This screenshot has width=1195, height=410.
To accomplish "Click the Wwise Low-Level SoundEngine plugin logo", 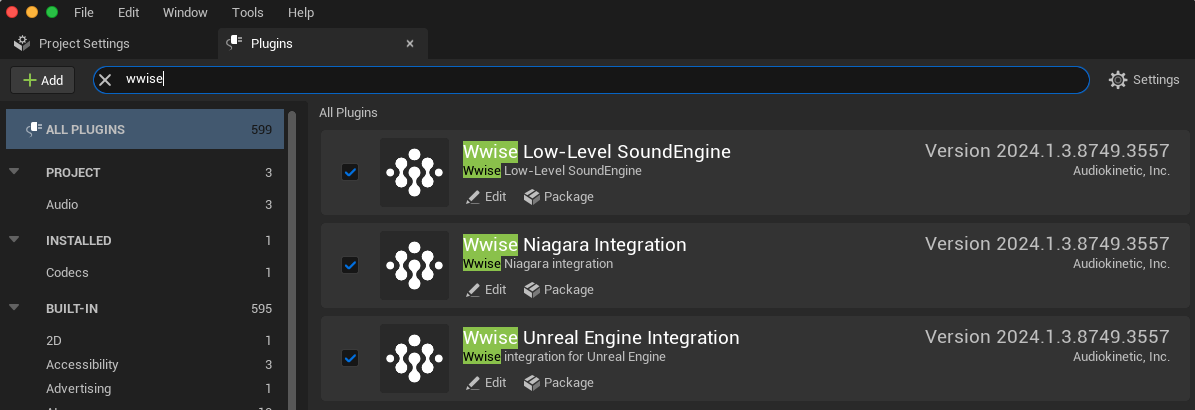I will (x=414, y=173).
